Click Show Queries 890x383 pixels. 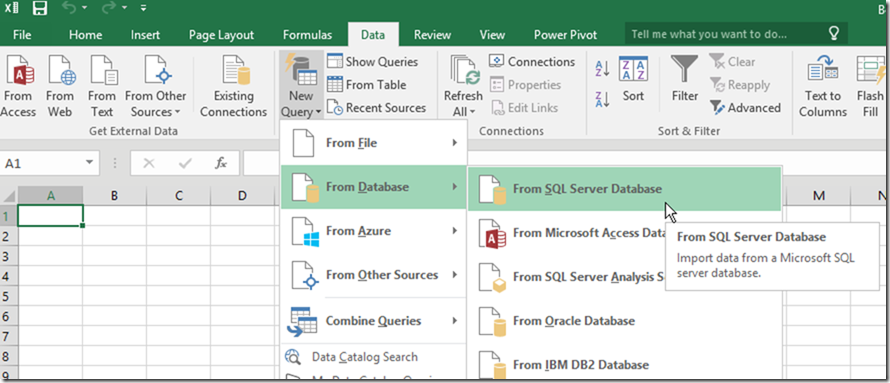click(372, 61)
